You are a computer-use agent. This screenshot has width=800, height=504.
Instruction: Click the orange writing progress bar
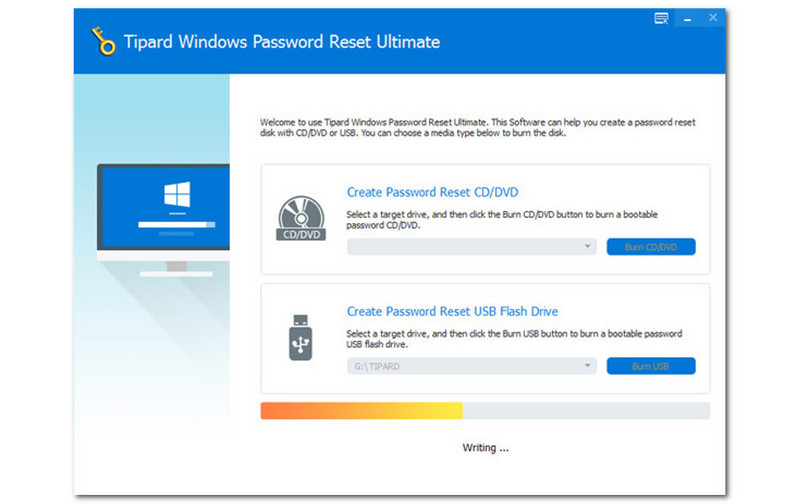(361, 411)
